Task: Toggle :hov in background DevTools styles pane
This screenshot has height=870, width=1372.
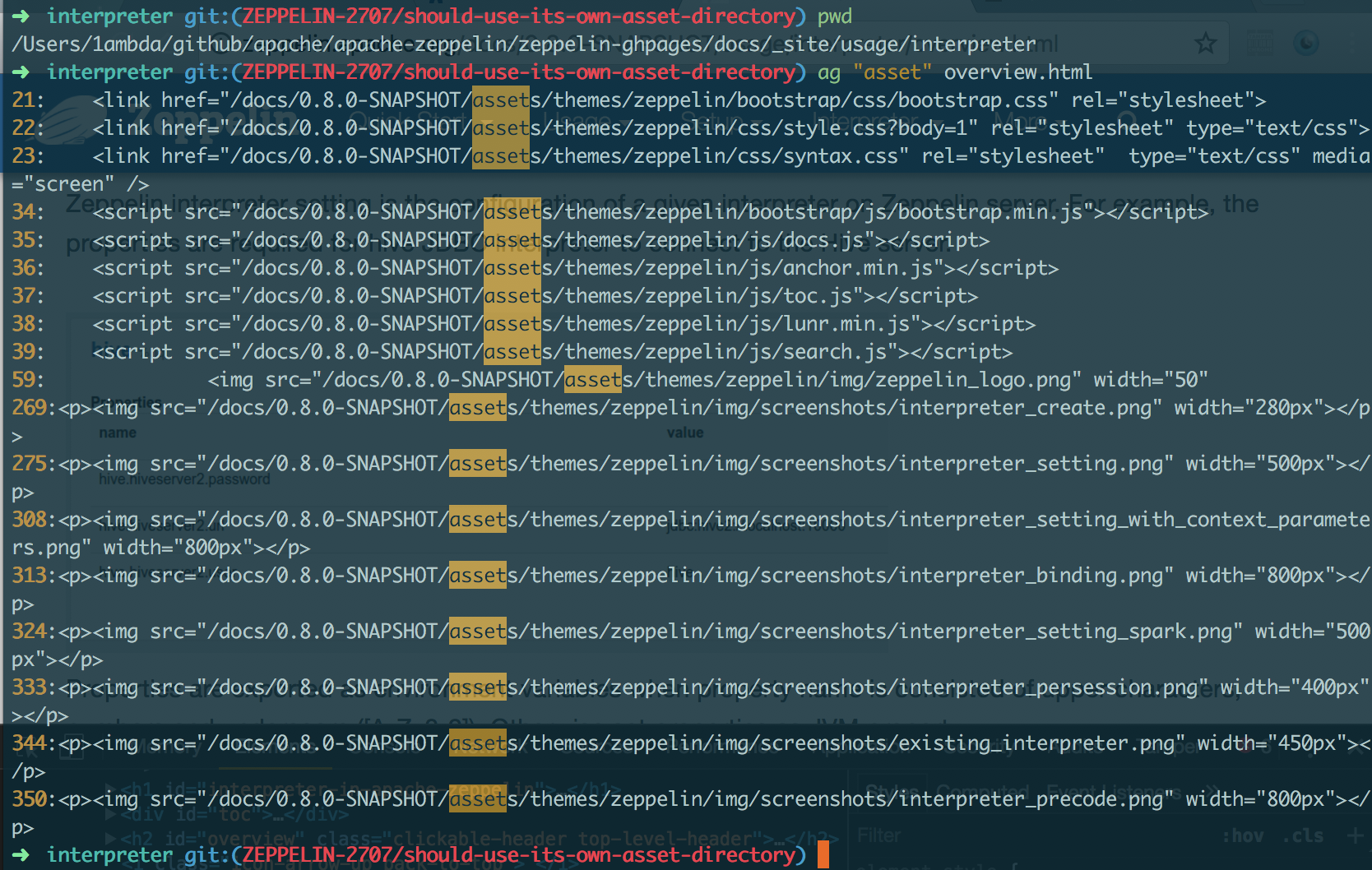Action: pyautogui.click(x=1243, y=836)
